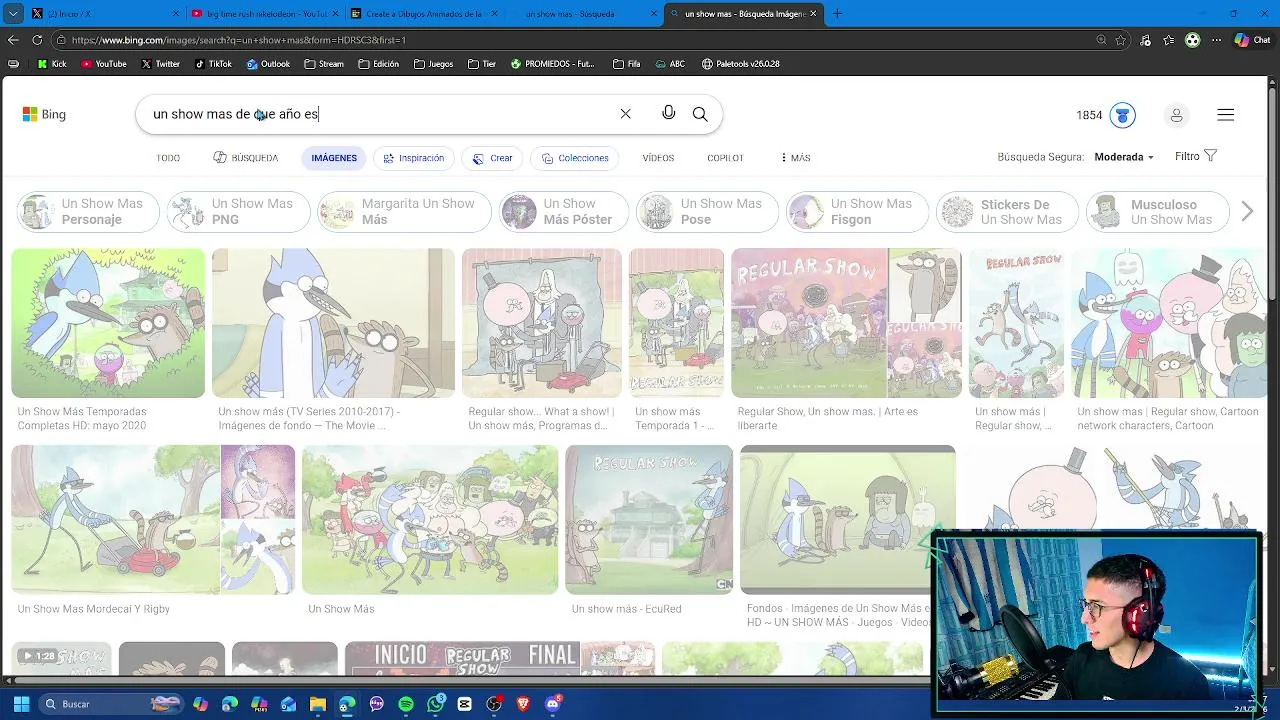The width and height of the screenshot is (1280, 720).
Task: Open the Inspiración tab
Action: 414,158
